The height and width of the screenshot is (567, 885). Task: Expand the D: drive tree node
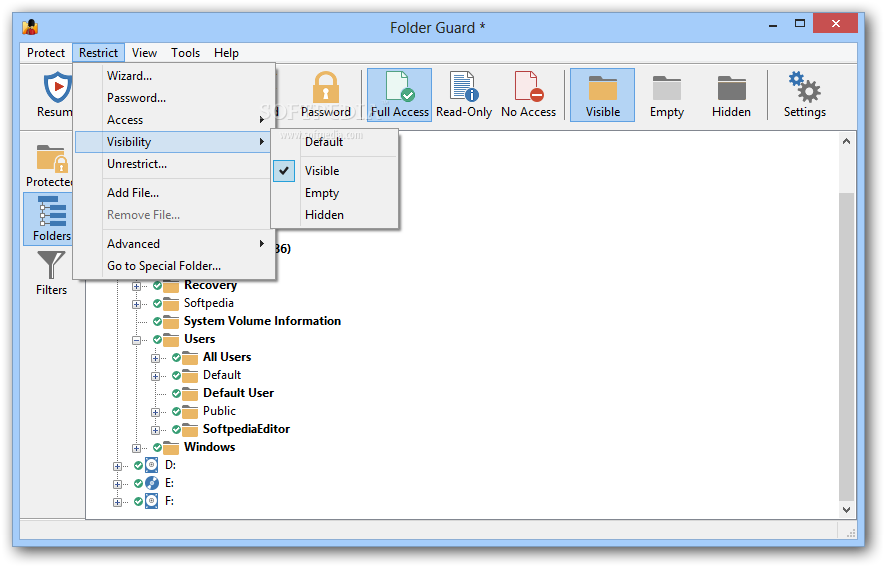tap(118, 466)
